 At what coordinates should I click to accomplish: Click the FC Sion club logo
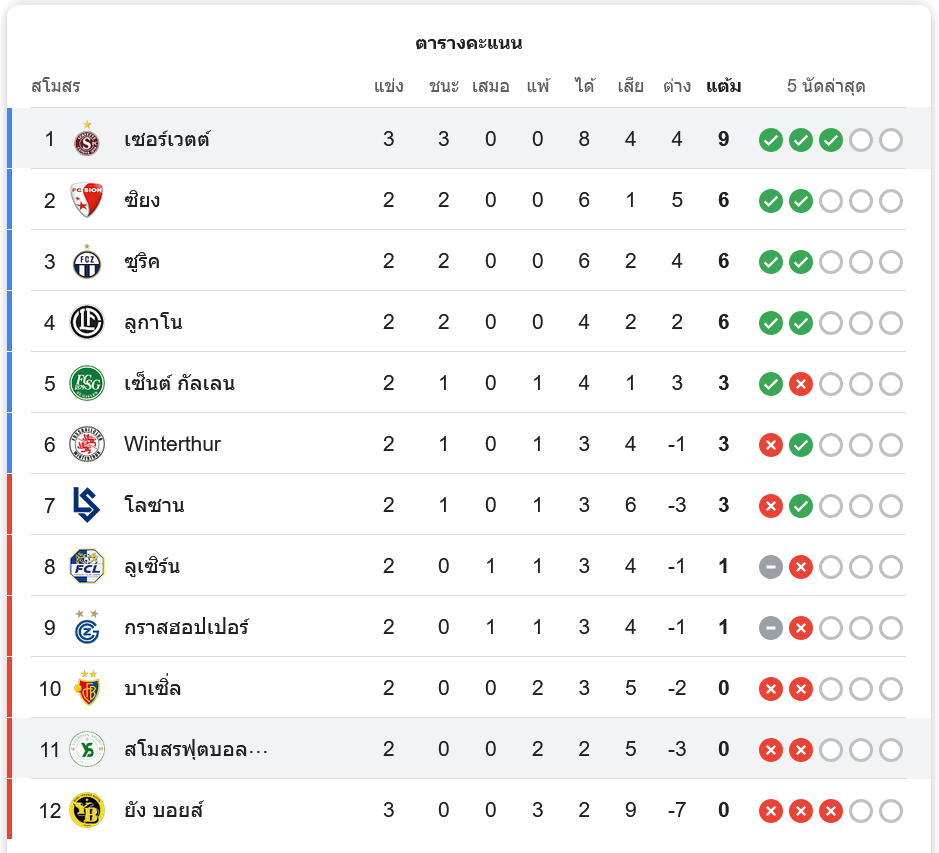click(x=87, y=200)
